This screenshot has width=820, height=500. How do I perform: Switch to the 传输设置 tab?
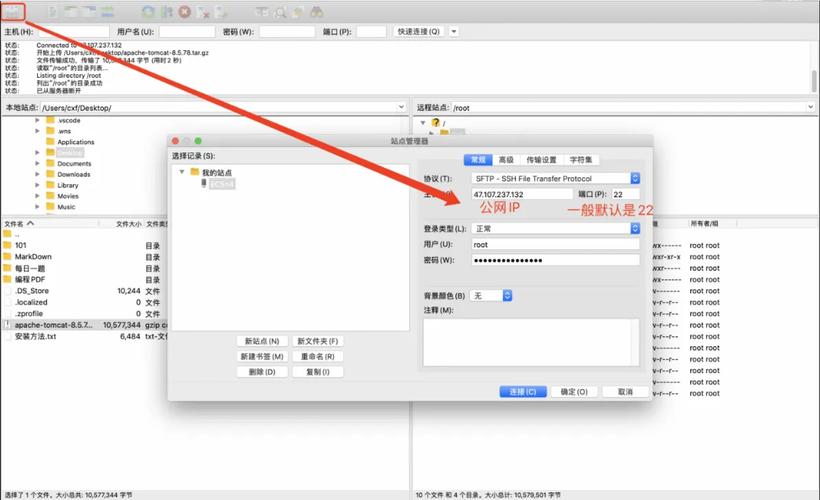[x=541, y=160]
